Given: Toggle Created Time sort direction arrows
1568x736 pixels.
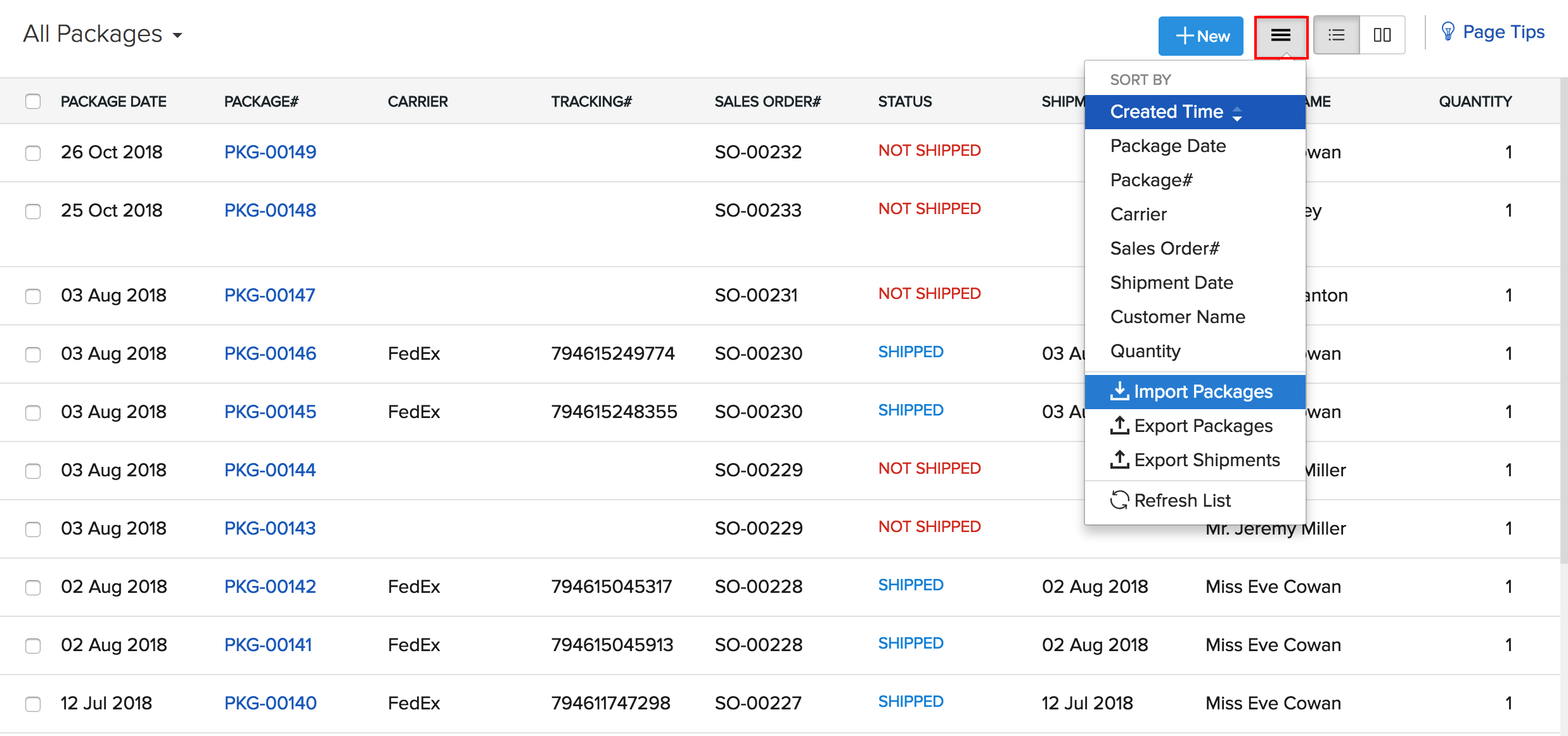Looking at the screenshot, I should [1238, 112].
